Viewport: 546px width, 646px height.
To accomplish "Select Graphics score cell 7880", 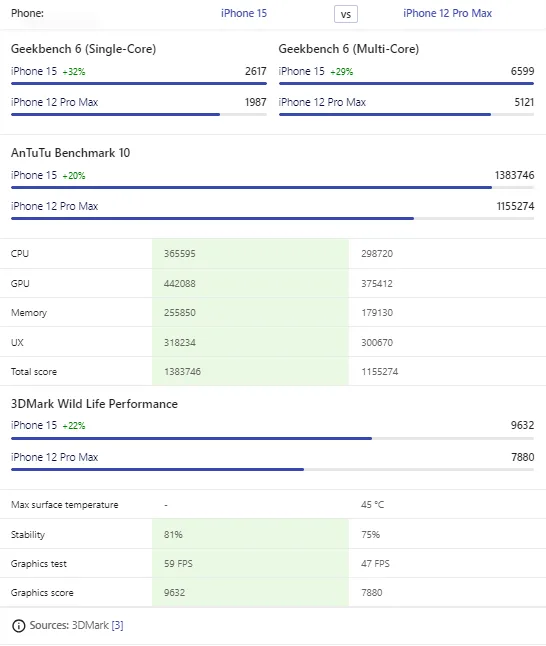I will [372, 592].
